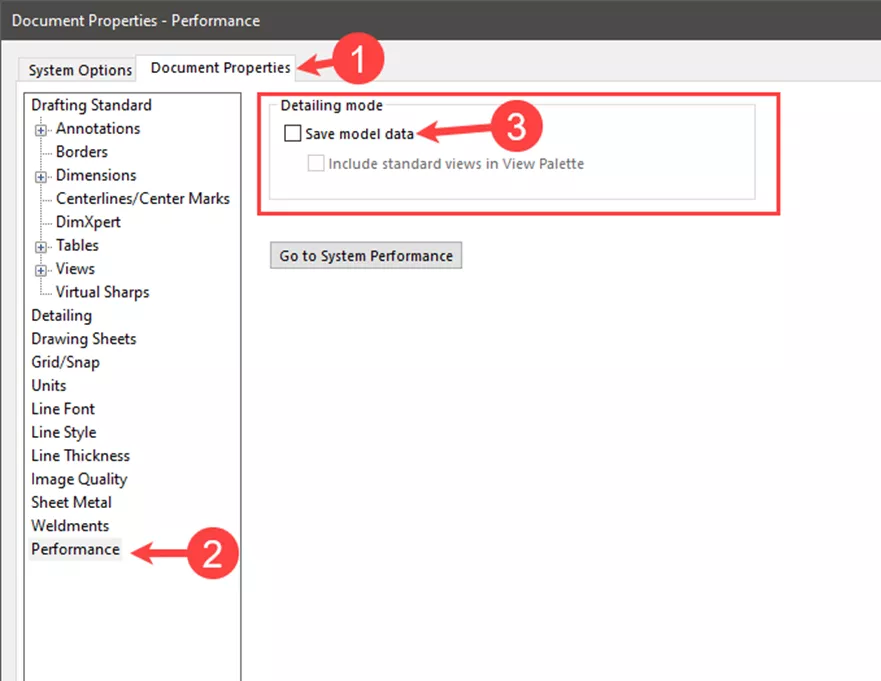Open Drawing Sheets settings

pyautogui.click(x=84, y=339)
